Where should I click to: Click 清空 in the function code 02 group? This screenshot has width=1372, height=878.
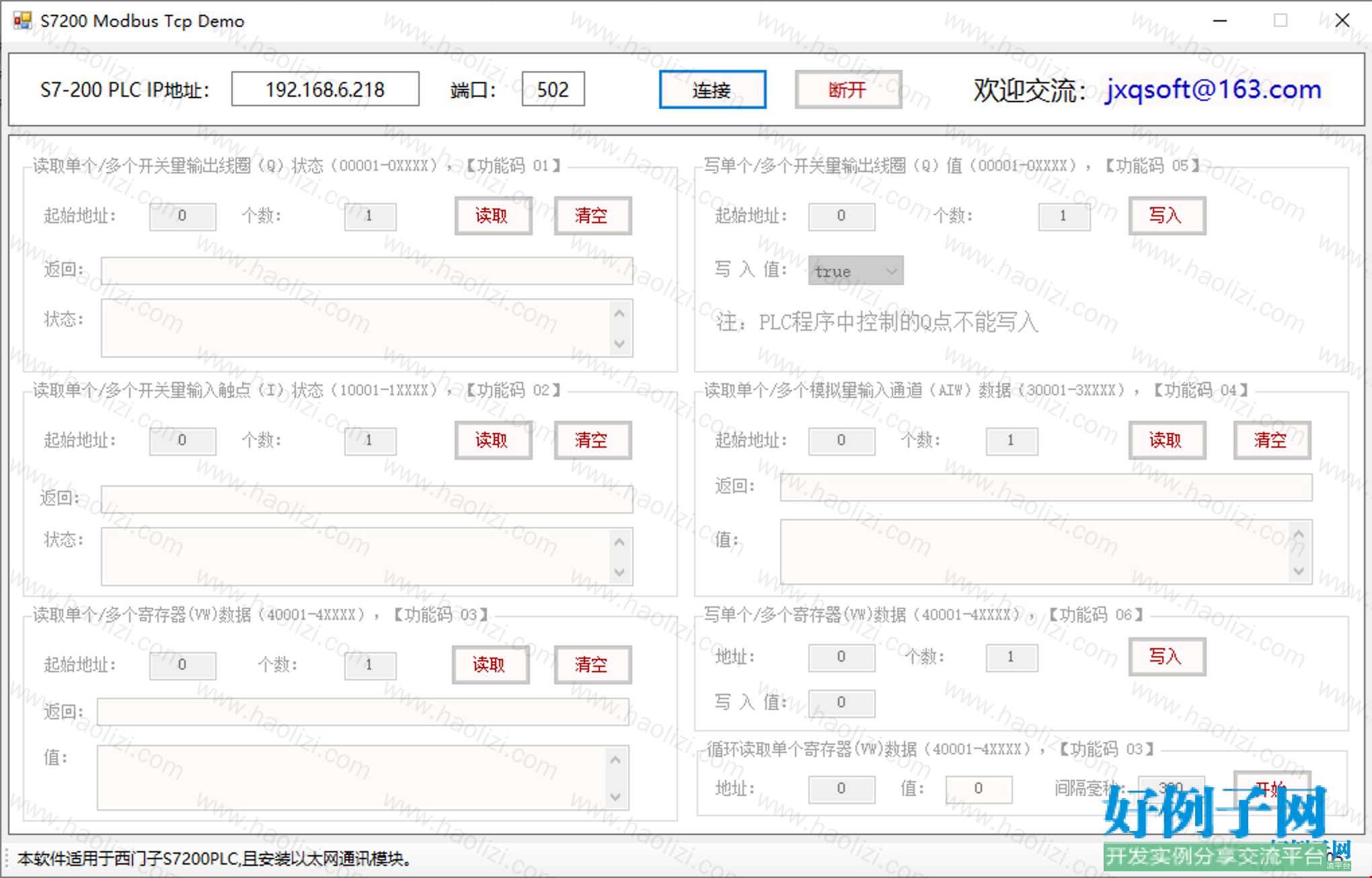pyautogui.click(x=593, y=440)
